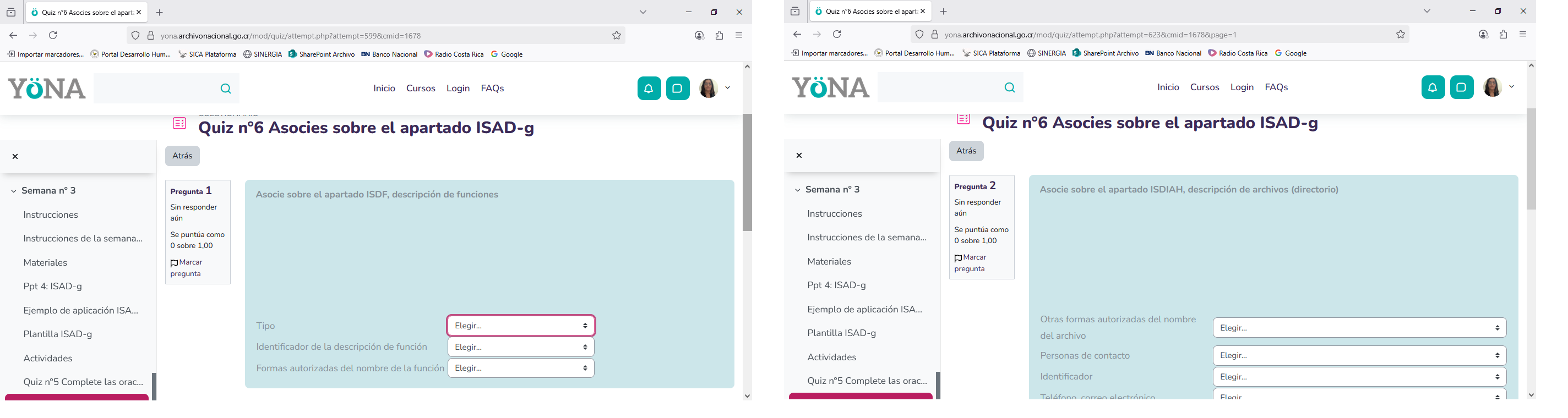Viewport: 1568px width, 418px height.
Task: Click the green square messages icon in the right window
Action: point(1462,87)
